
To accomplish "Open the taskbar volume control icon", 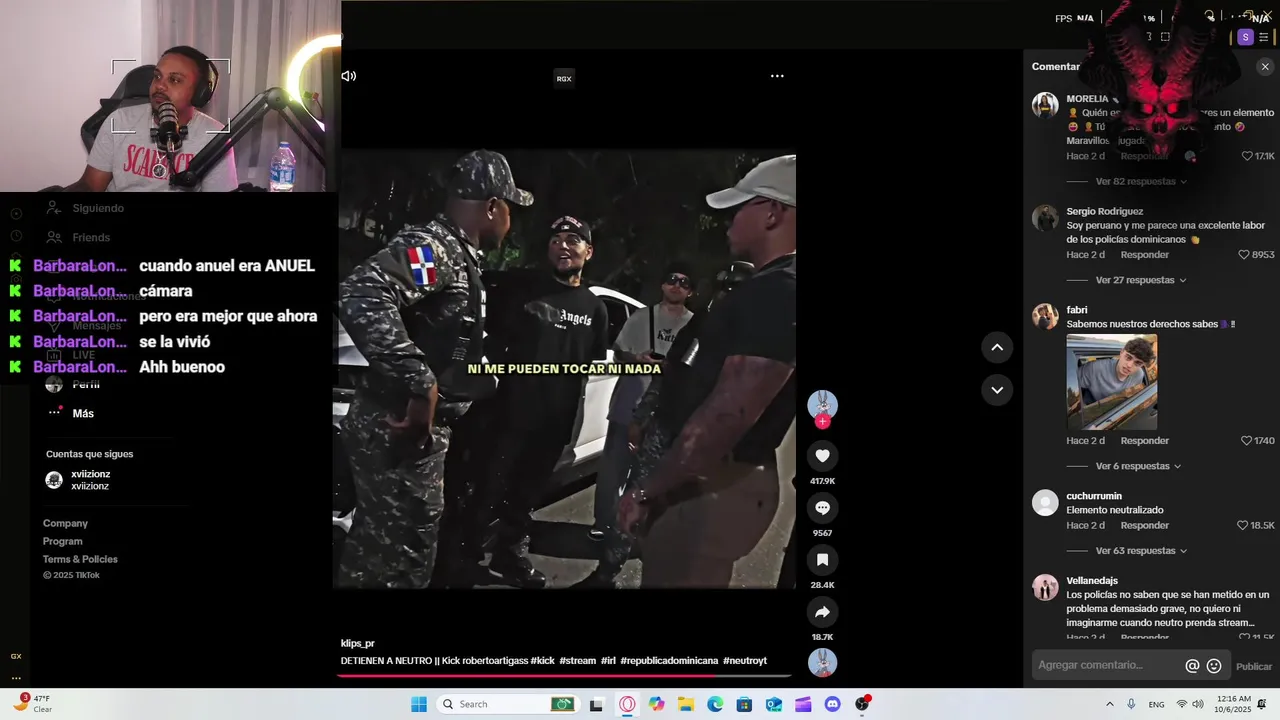I will [1197, 704].
